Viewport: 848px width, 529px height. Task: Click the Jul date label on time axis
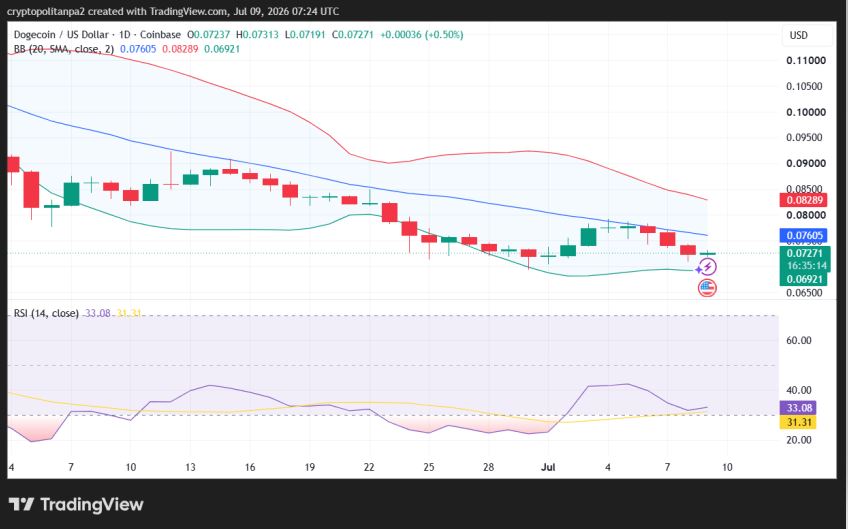click(548, 467)
